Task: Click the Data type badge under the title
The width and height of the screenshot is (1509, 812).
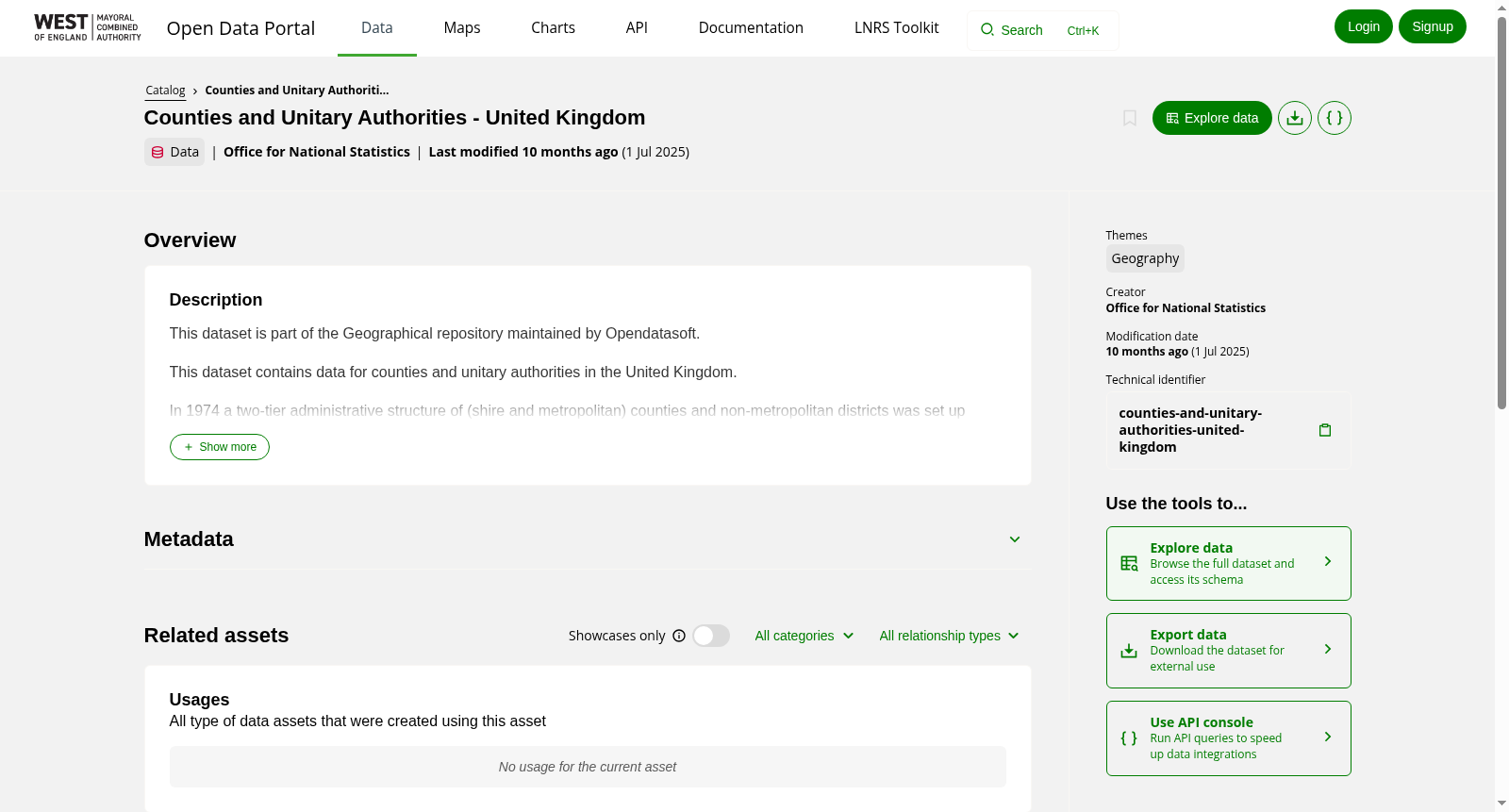Action: pos(174,152)
